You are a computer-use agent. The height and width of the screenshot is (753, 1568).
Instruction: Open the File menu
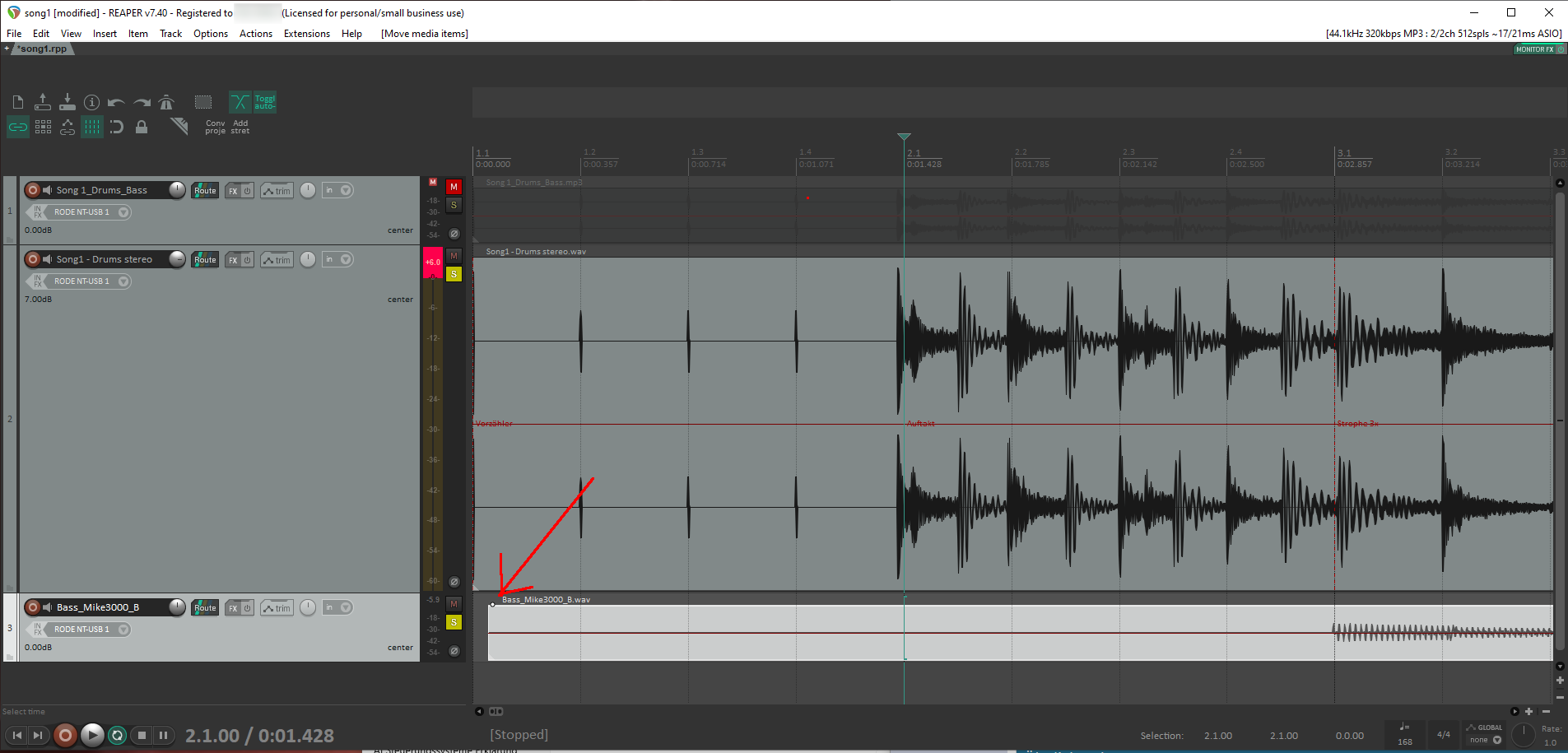(x=14, y=34)
